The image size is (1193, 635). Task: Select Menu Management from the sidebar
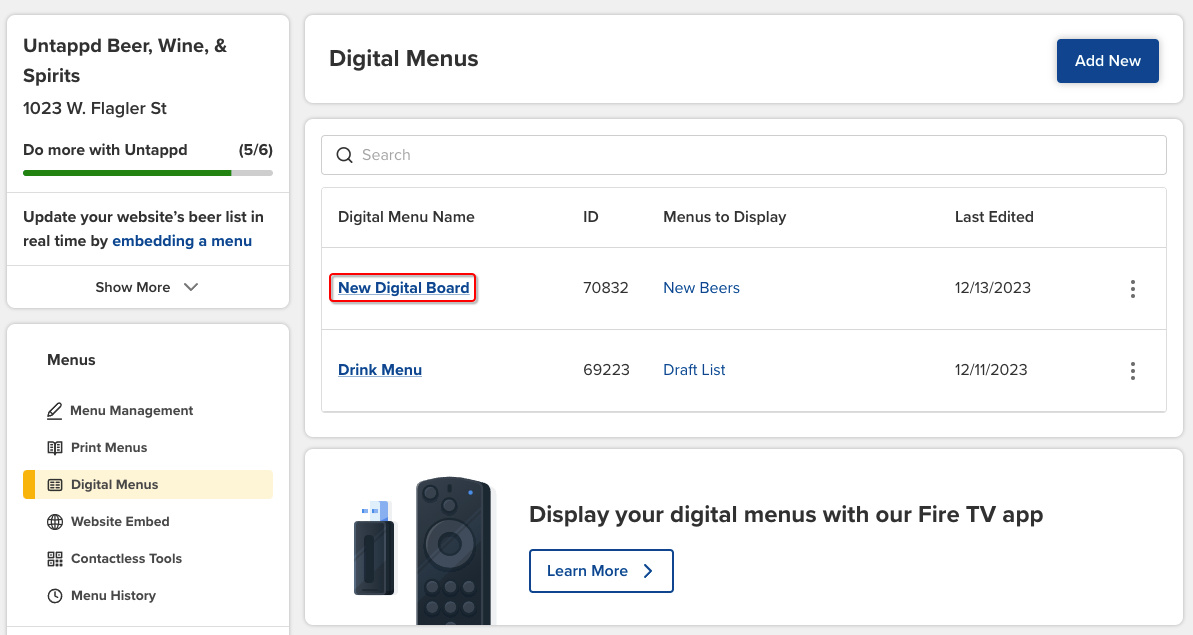[131, 410]
